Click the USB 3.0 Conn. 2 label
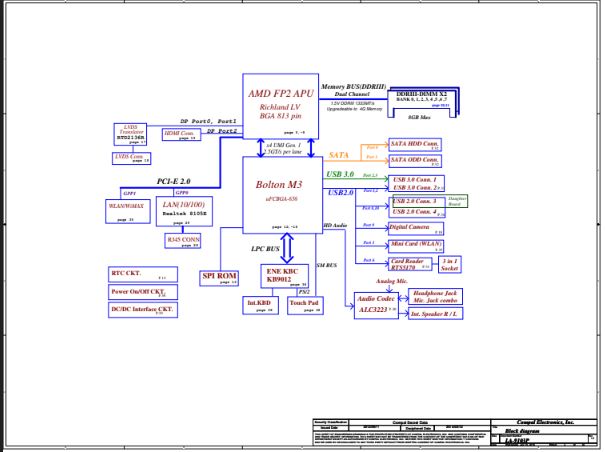Viewport: 605px width, 452px height. [416, 188]
